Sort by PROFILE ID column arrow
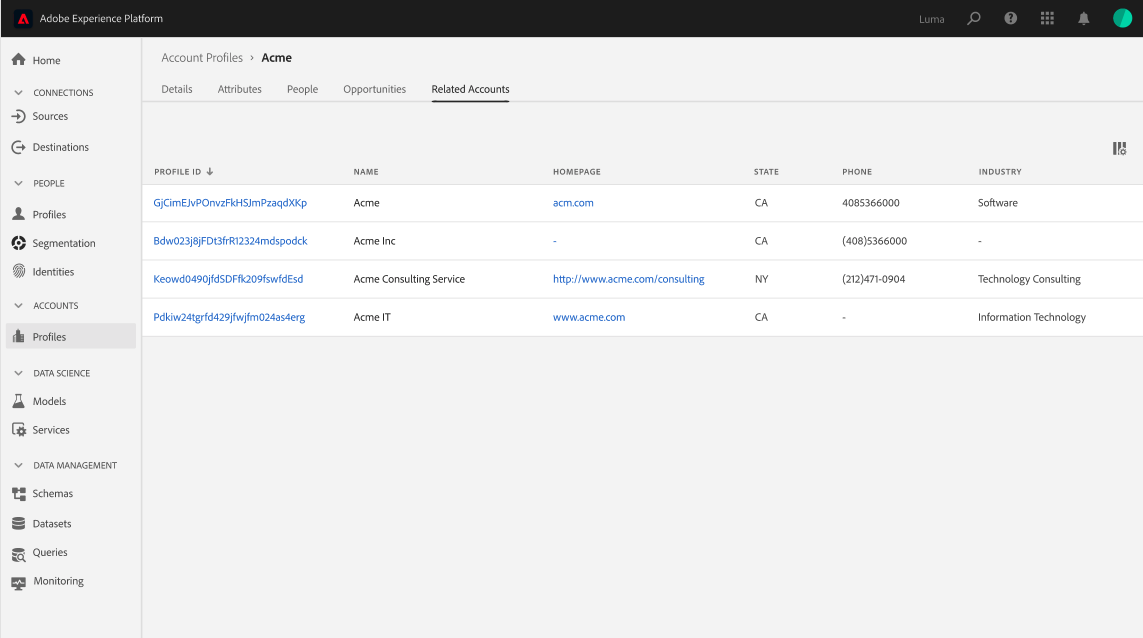Viewport: 1143px width, 638px height. click(210, 171)
